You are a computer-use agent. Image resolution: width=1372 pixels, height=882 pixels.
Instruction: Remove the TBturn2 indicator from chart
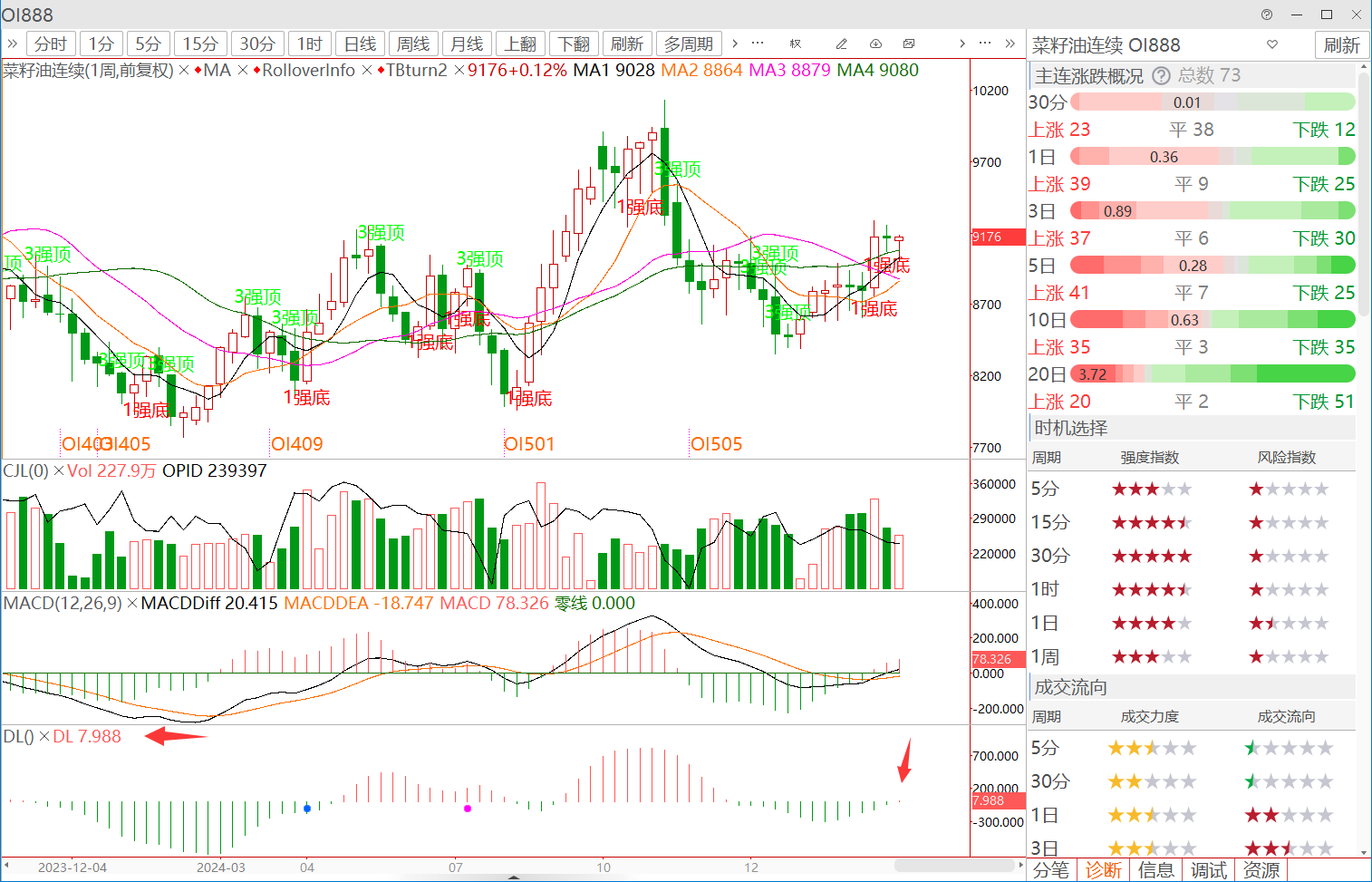pos(459,71)
